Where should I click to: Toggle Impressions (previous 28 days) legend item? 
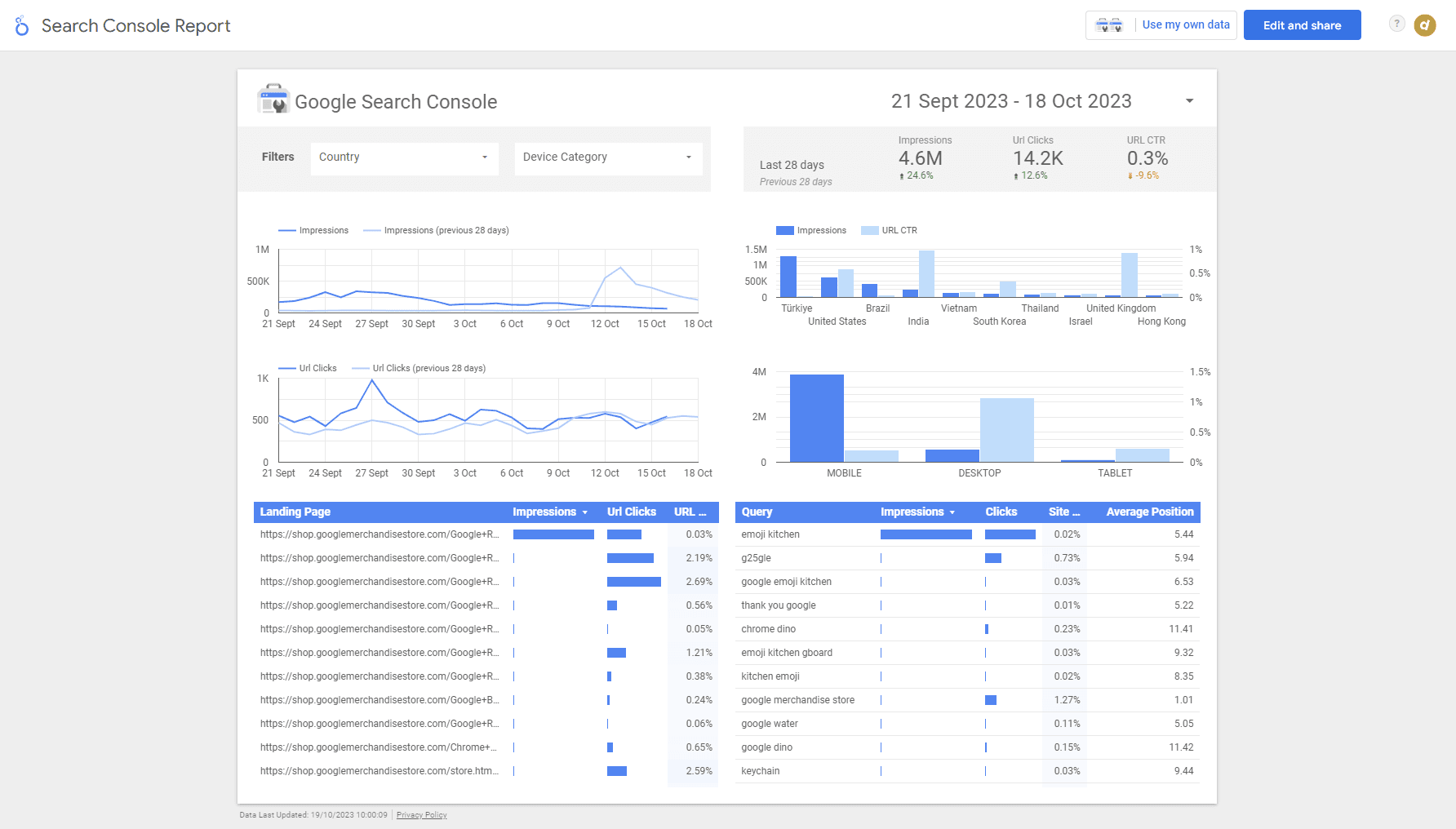(x=436, y=230)
